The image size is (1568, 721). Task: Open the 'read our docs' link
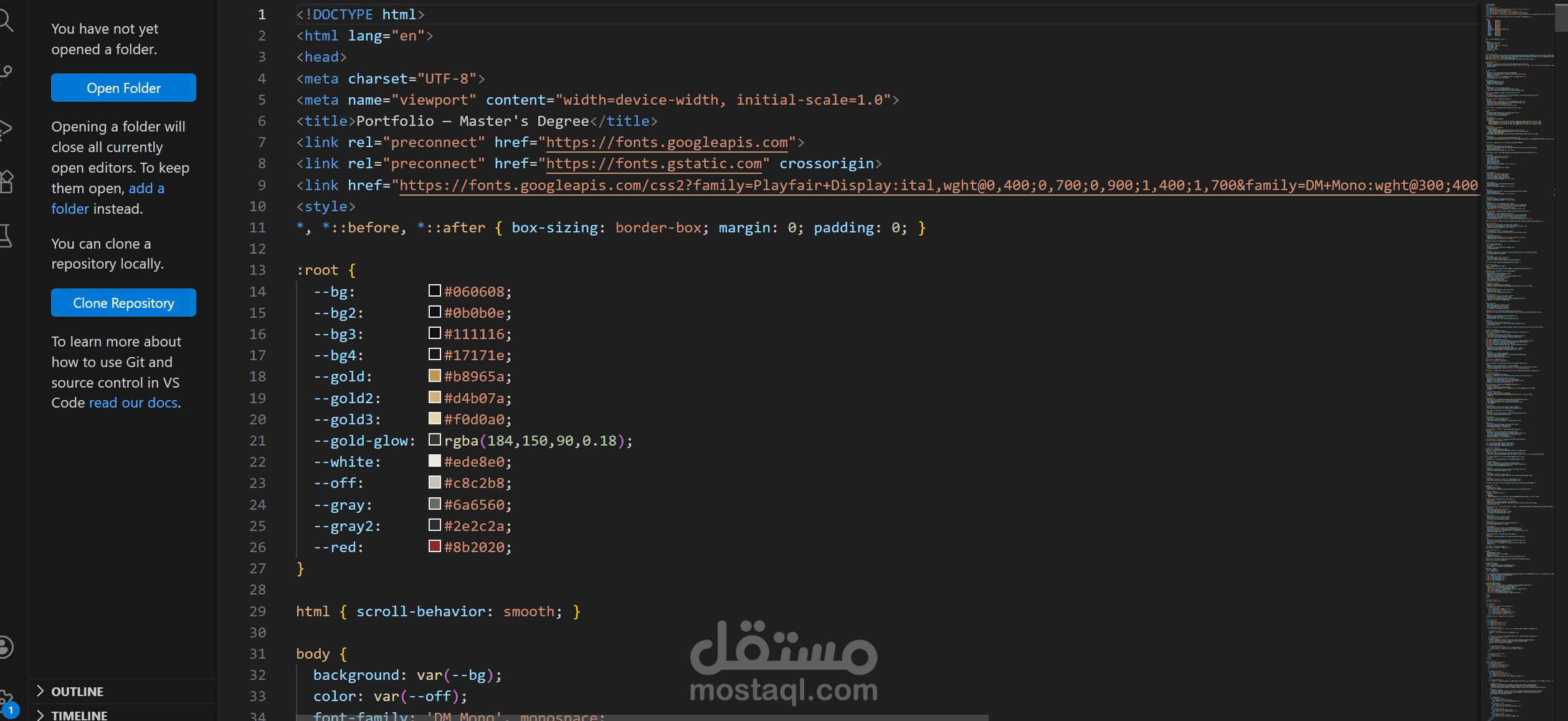(133, 403)
